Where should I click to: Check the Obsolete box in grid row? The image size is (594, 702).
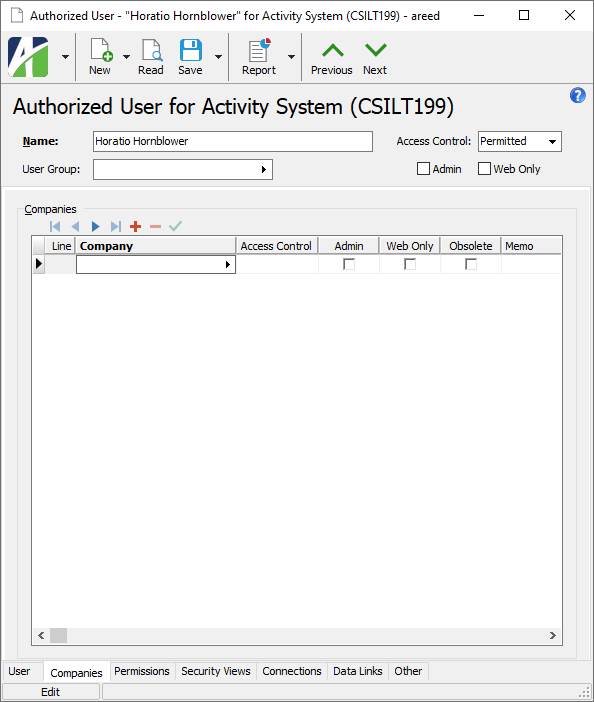click(470, 264)
